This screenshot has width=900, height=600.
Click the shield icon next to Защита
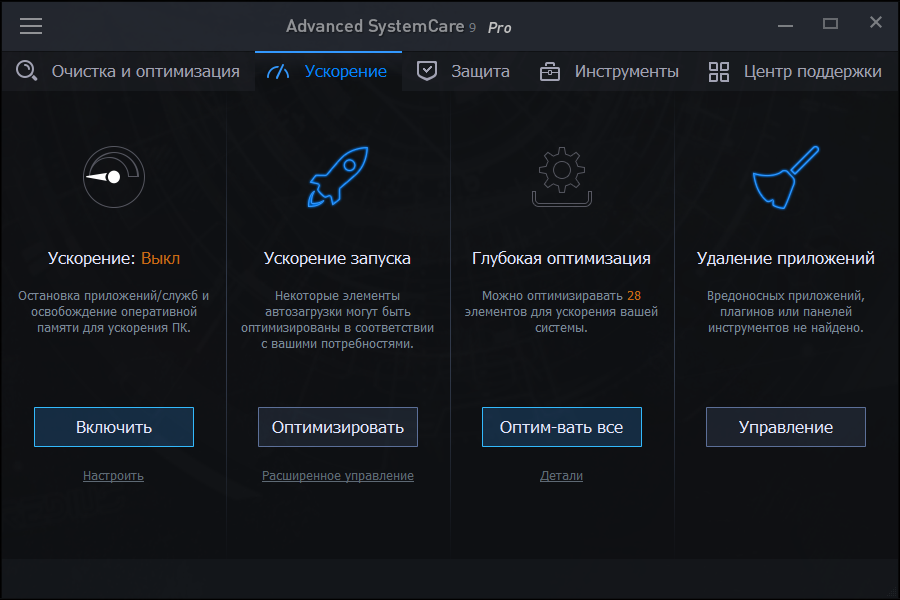426,71
